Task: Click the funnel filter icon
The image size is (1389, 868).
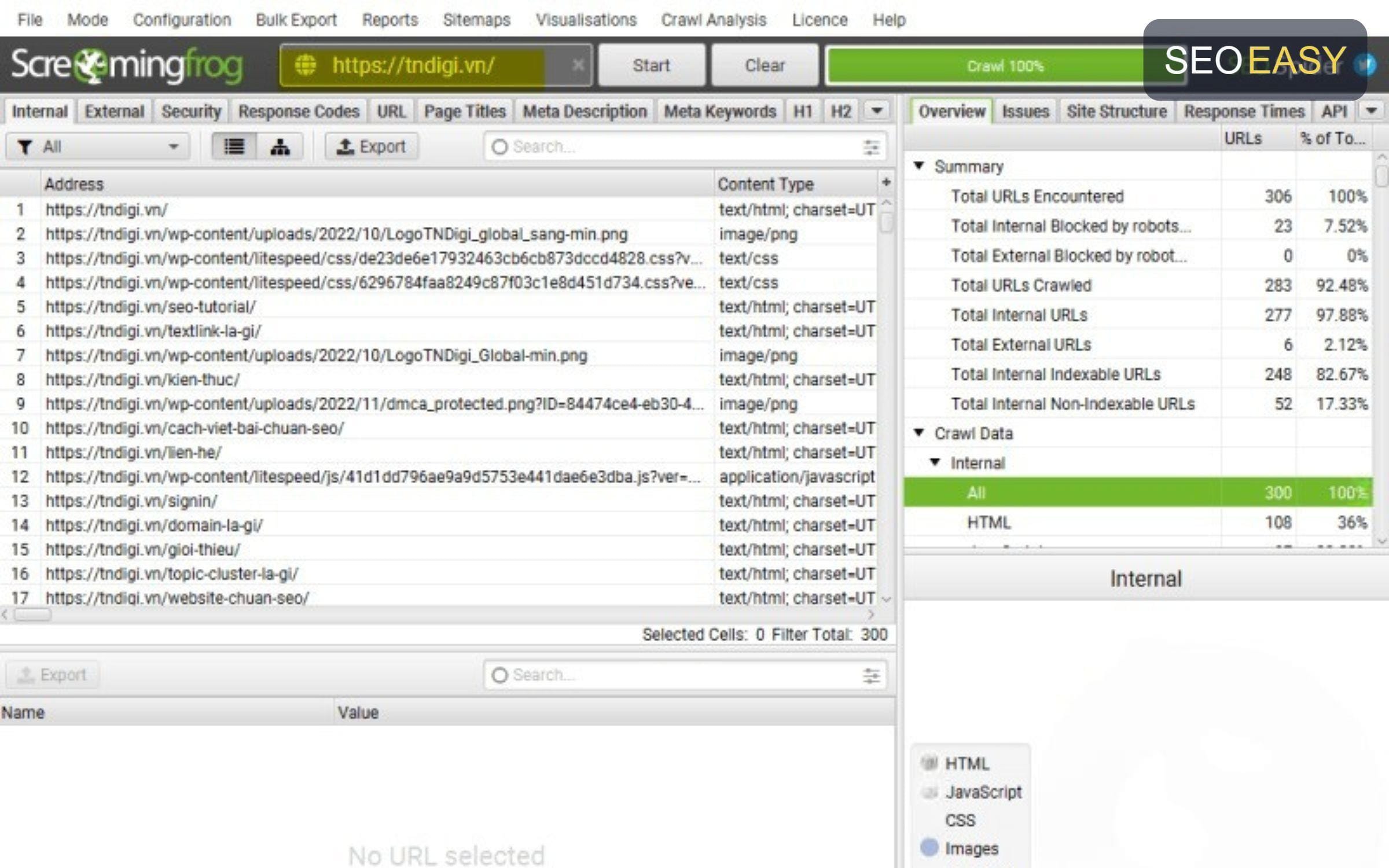Action: [x=24, y=147]
